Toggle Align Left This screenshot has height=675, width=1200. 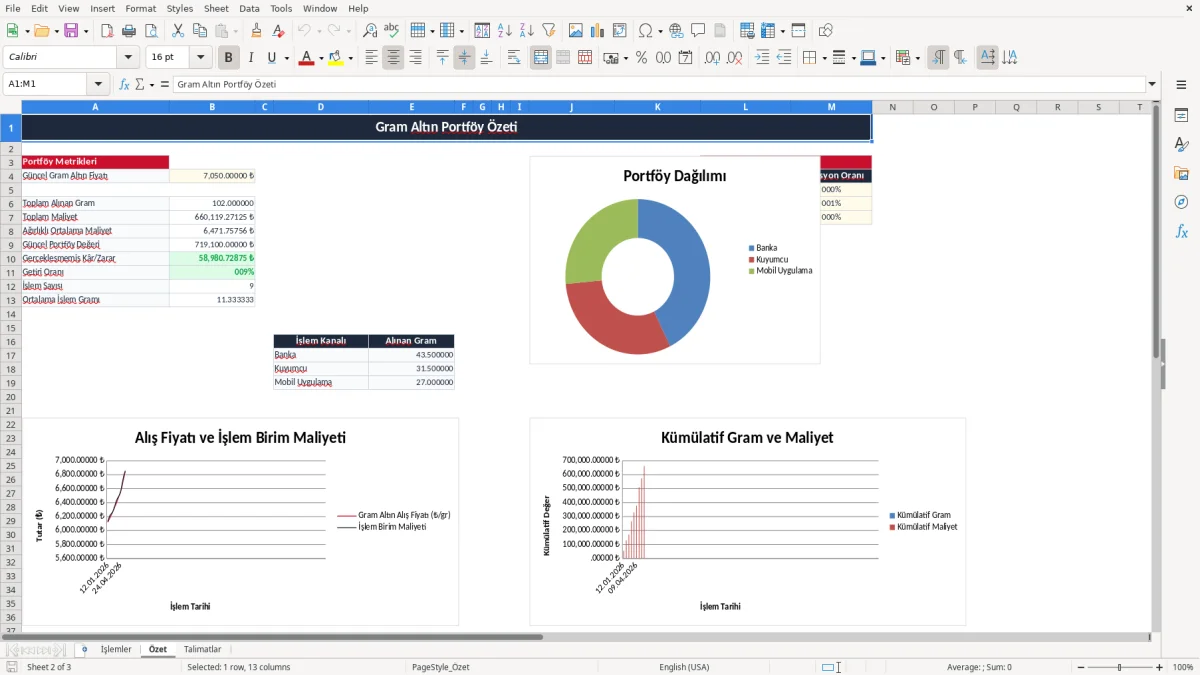(x=371, y=58)
